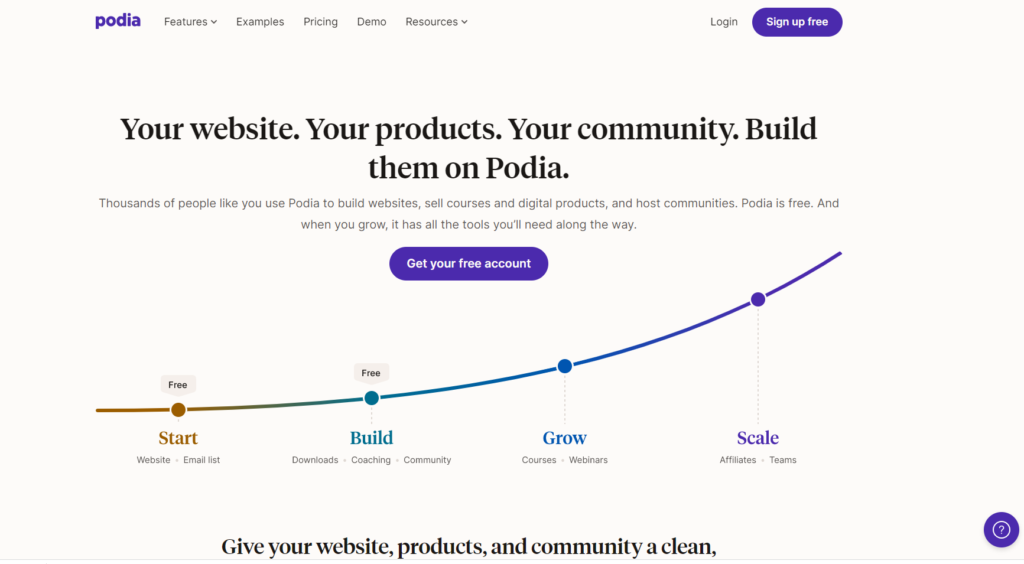Click the Free badge above Build

(371, 373)
